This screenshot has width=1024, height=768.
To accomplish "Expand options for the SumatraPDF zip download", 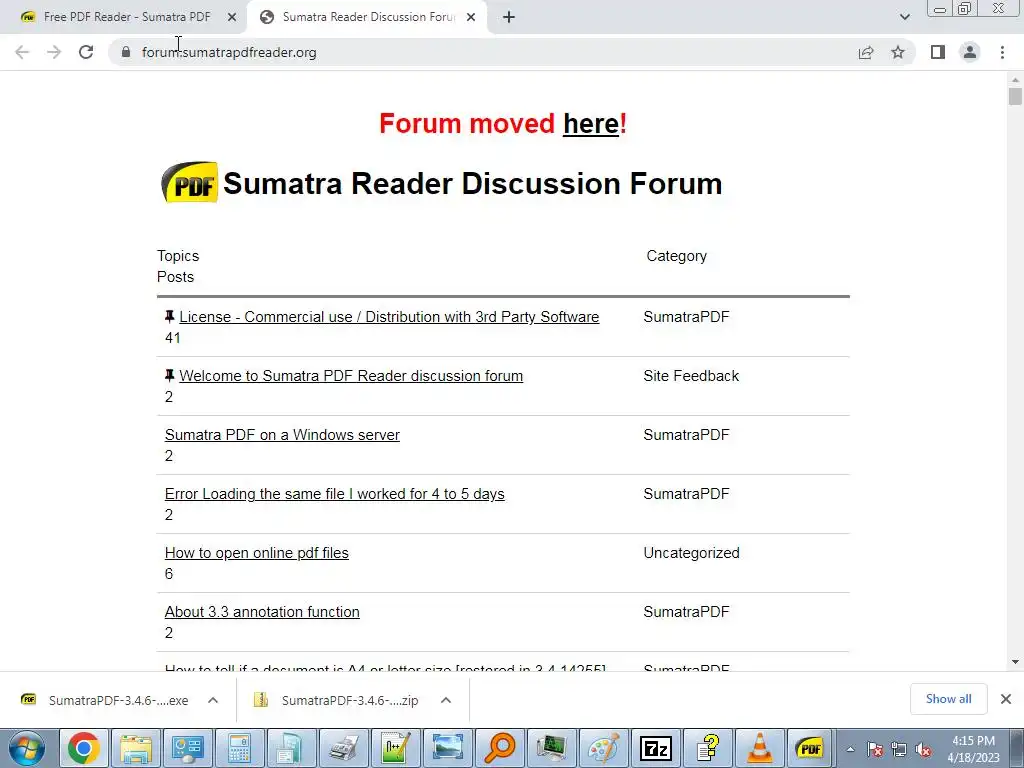I will [446, 700].
